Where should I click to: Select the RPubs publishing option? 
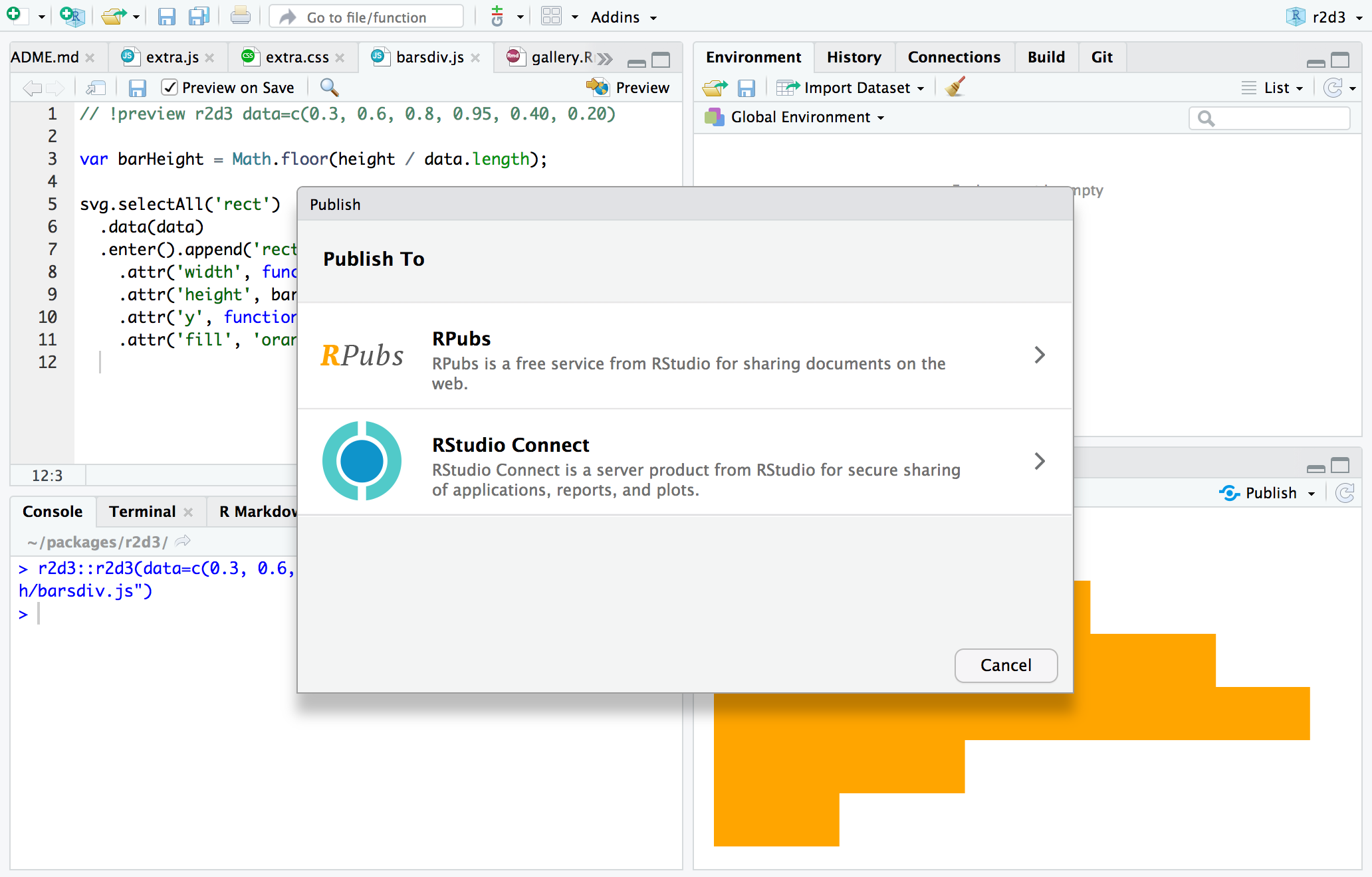pos(685,355)
